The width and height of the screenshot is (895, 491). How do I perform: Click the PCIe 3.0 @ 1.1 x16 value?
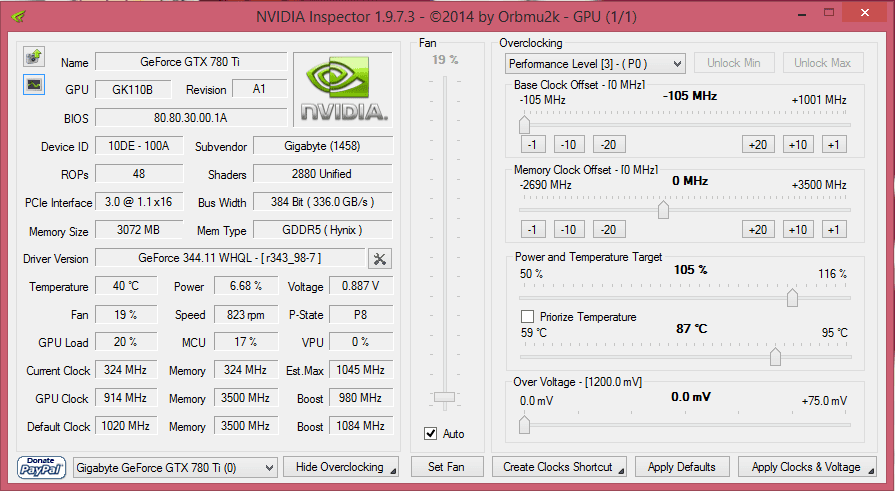[x=139, y=202]
